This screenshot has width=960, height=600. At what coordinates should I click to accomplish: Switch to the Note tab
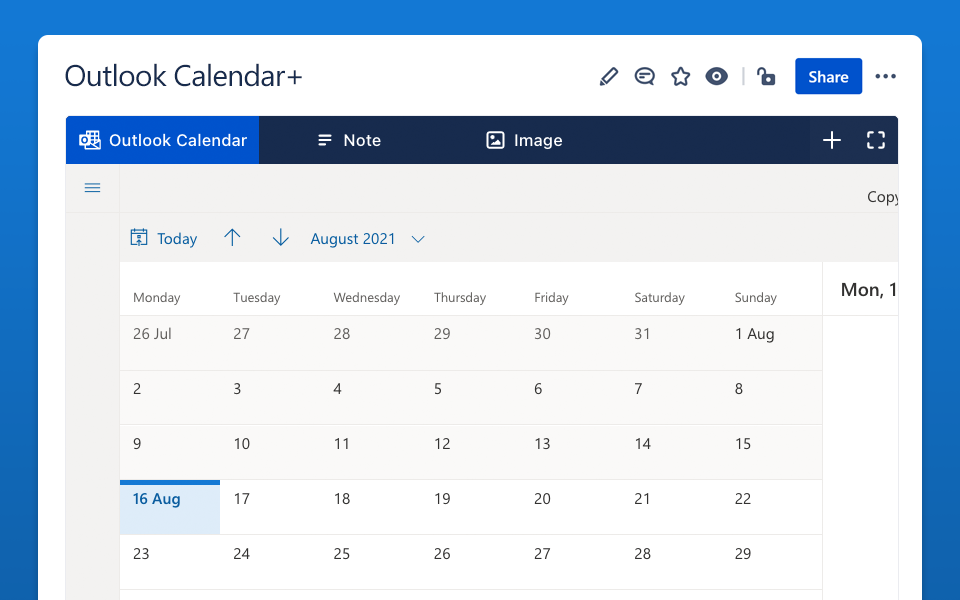[348, 140]
